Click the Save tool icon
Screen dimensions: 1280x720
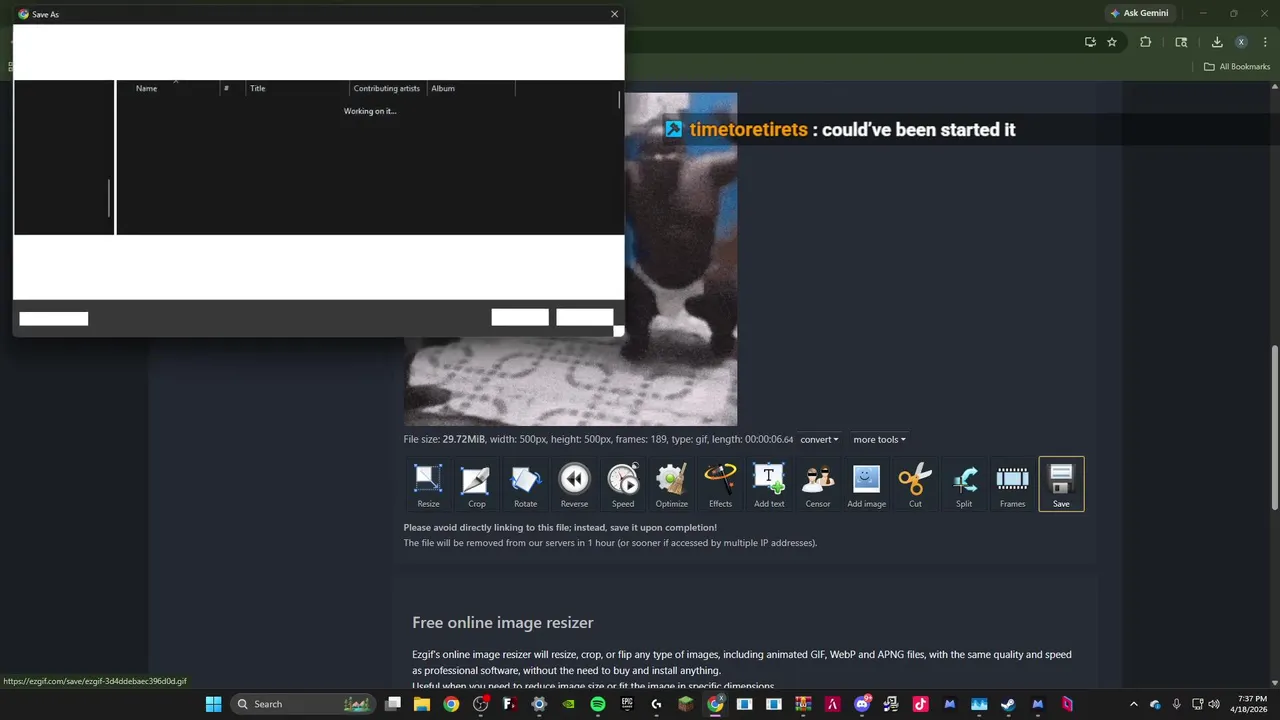(x=1061, y=485)
